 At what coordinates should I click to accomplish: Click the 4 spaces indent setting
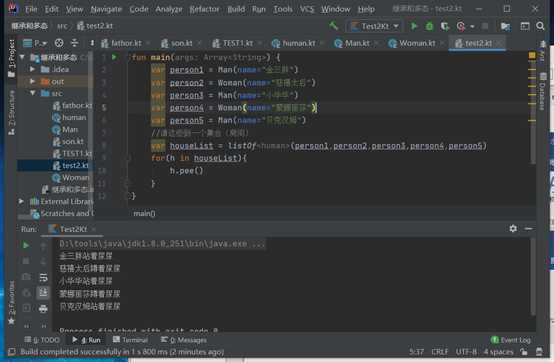[498, 352]
